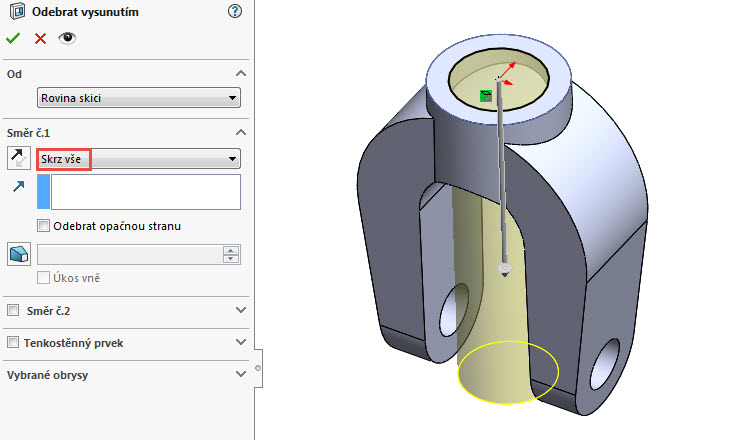Click the green sketch icon on model
Screen dimensions: 750x440
tap(486, 96)
